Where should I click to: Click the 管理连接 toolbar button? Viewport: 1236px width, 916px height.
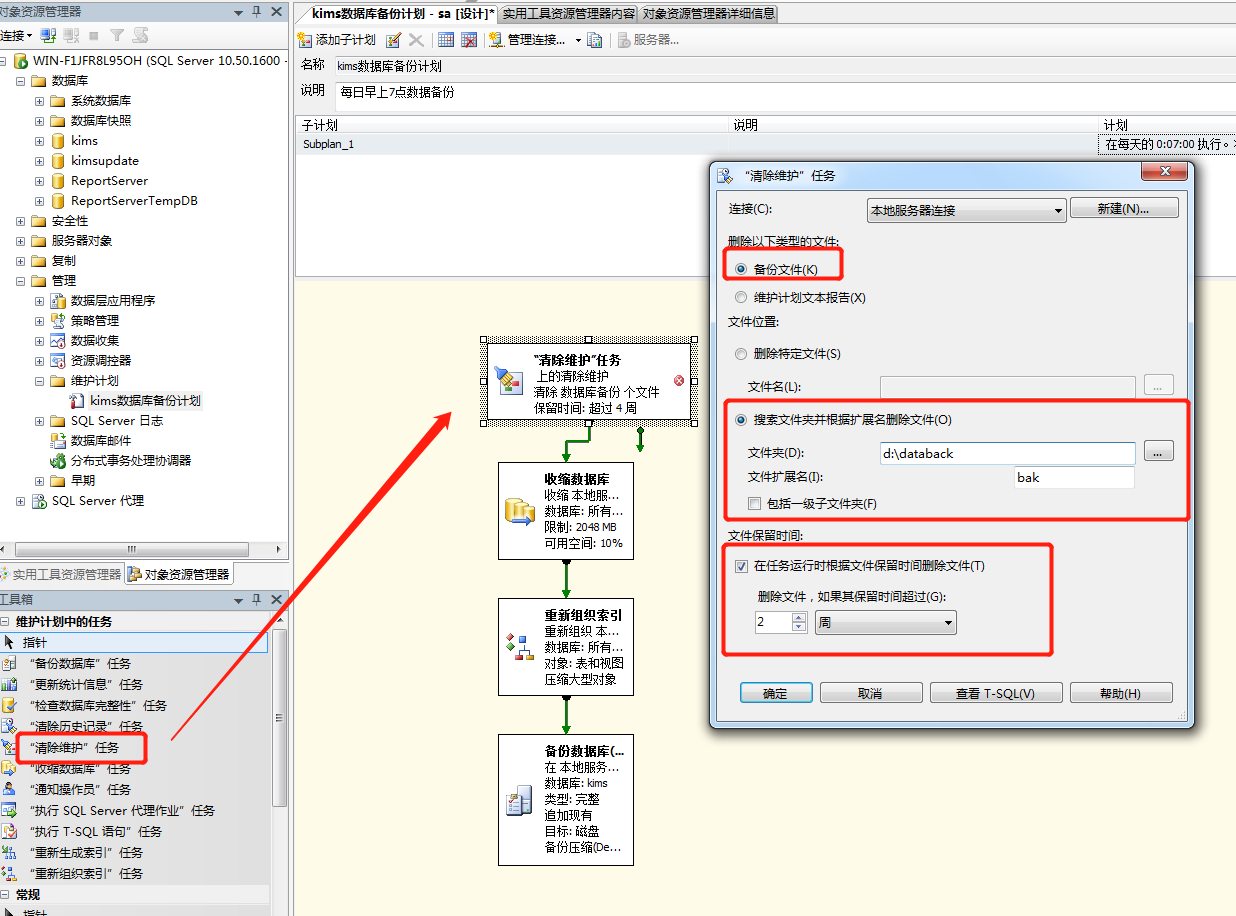coord(527,40)
